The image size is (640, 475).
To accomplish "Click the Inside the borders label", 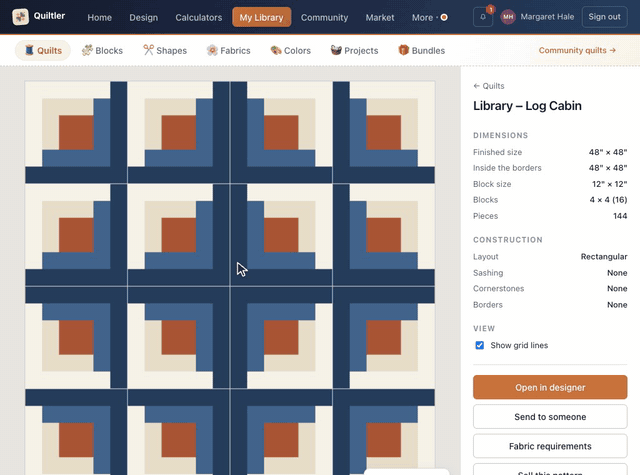I will click(x=507, y=168).
